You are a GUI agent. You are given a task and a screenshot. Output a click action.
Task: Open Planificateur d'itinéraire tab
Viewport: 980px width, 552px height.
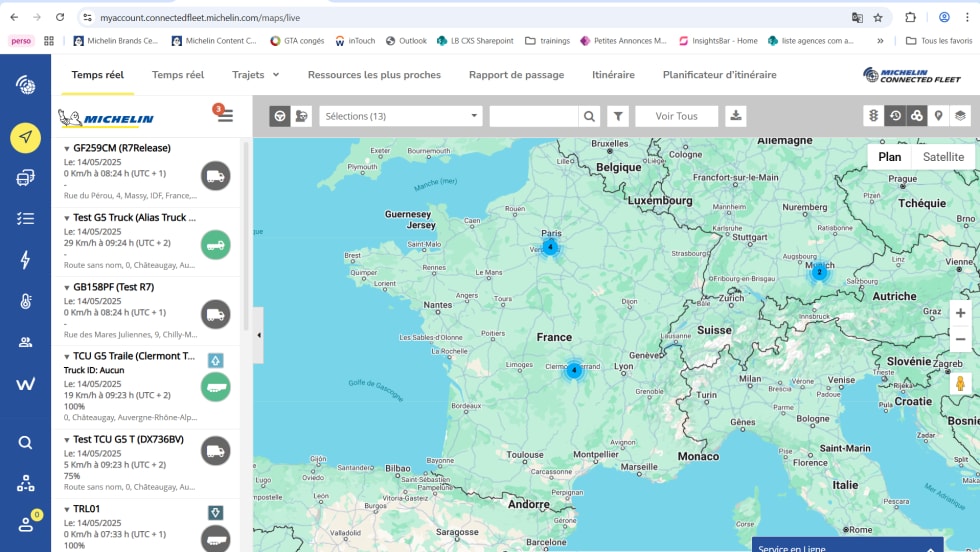[719, 74]
